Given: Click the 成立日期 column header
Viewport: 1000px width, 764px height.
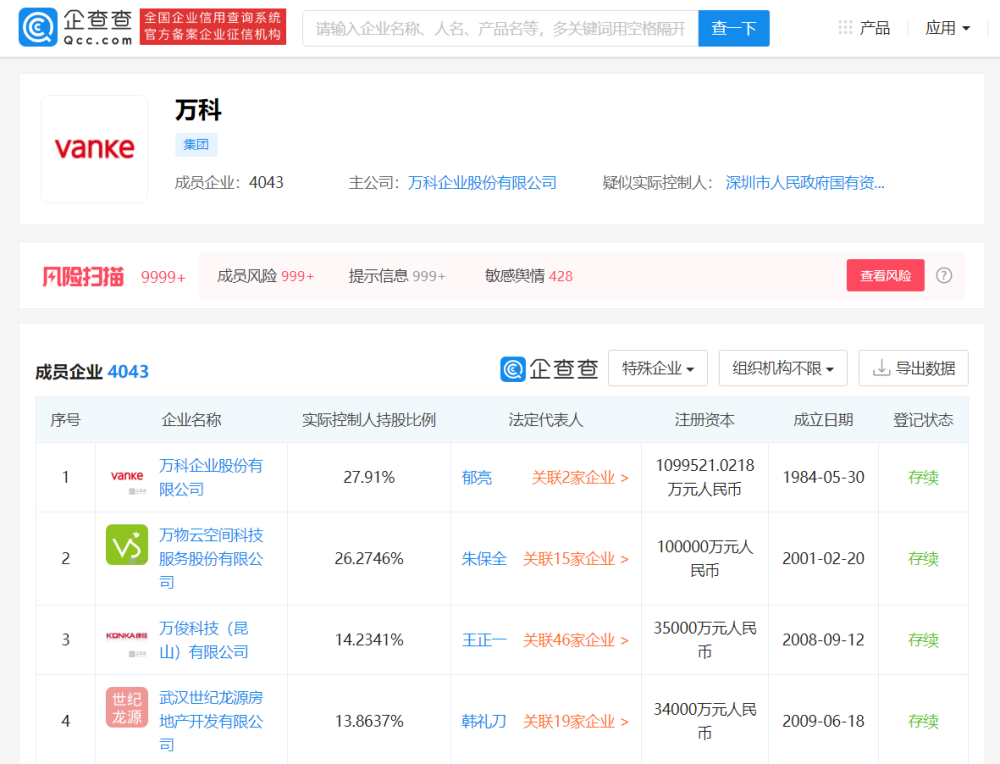Looking at the screenshot, I should pos(823,420).
